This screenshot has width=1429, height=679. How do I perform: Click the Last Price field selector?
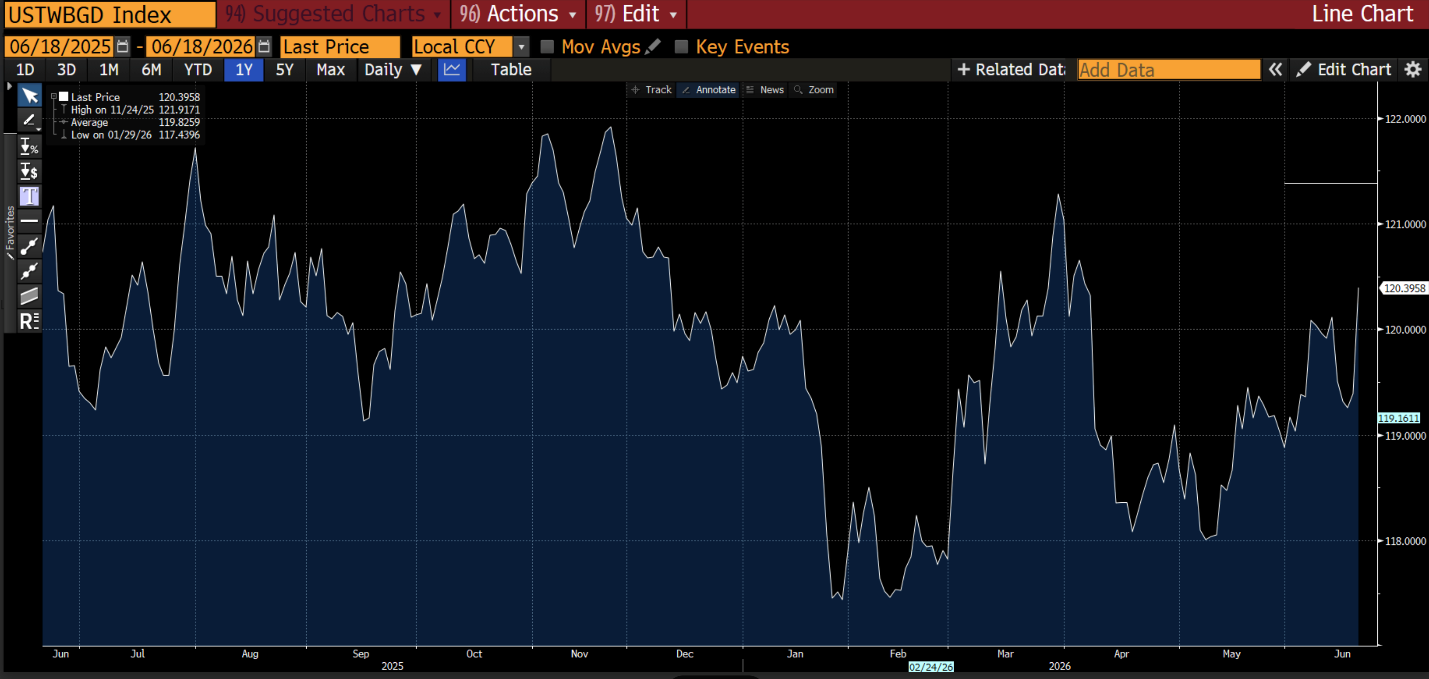tap(340, 47)
